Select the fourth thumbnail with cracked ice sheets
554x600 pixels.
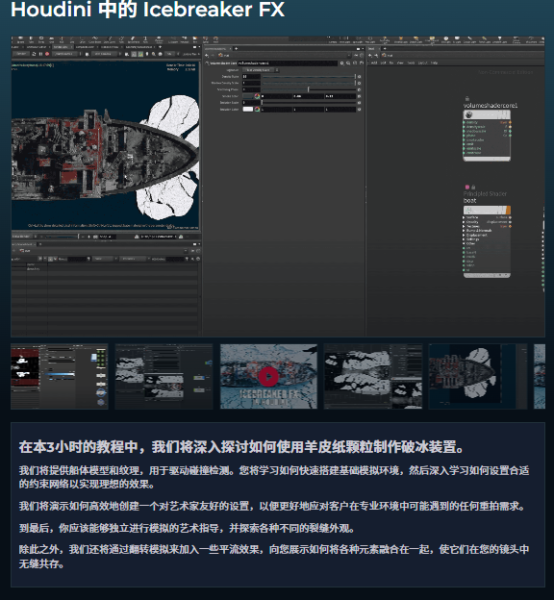tap(373, 377)
